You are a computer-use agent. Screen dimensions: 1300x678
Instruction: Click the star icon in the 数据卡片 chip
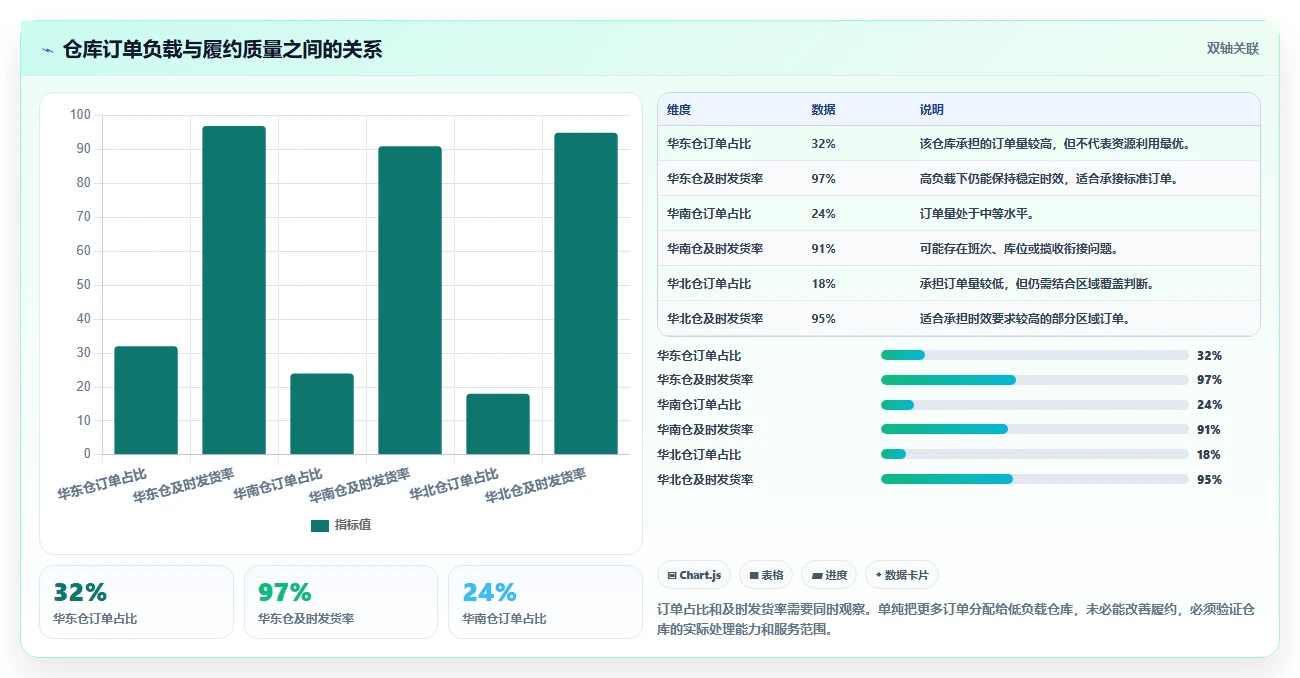tap(878, 575)
